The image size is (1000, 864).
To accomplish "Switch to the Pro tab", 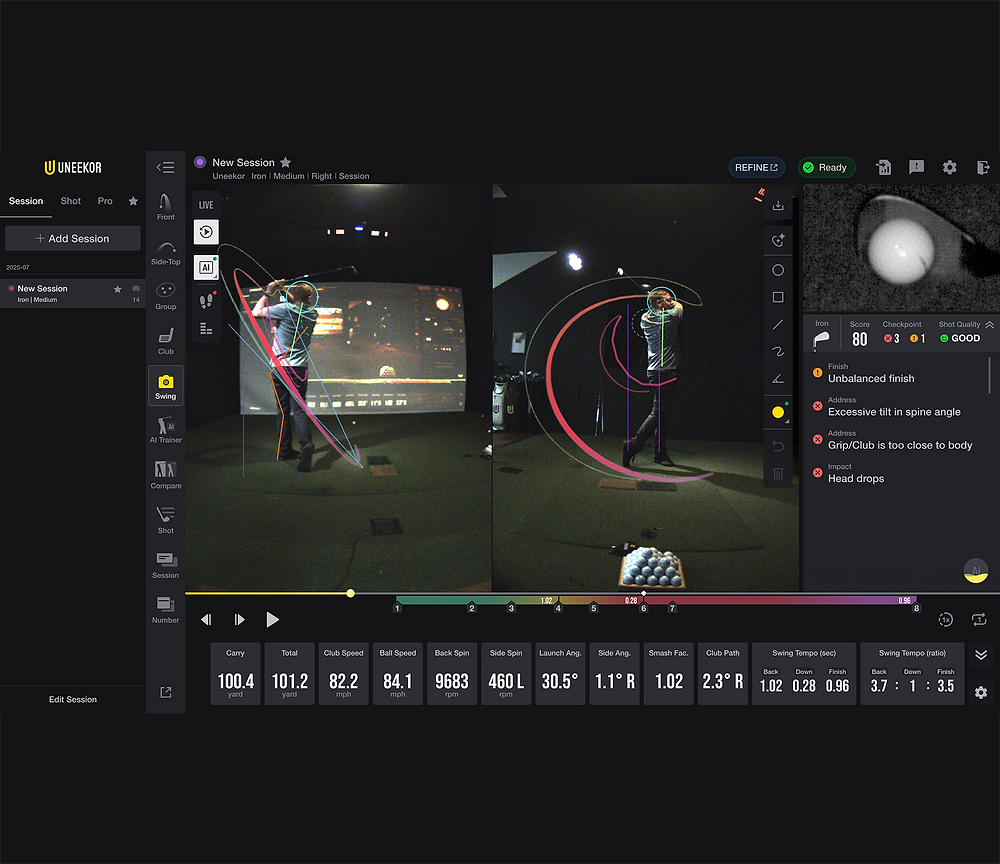I will (x=105, y=201).
